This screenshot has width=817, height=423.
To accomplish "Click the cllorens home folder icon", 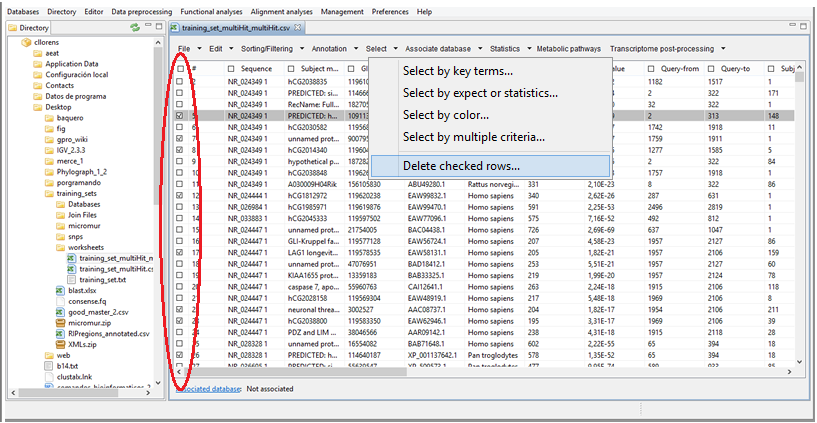I will click(25, 42).
